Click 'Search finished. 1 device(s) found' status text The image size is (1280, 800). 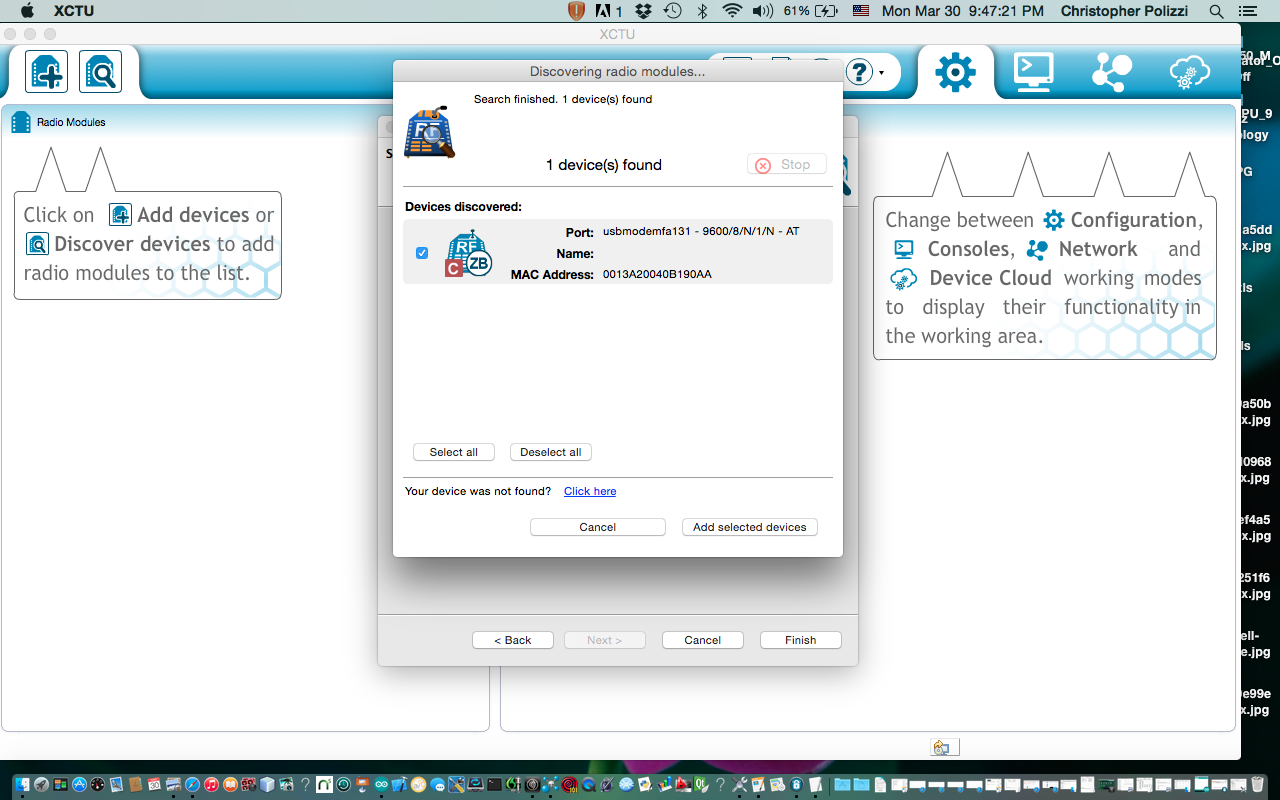tap(563, 99)
